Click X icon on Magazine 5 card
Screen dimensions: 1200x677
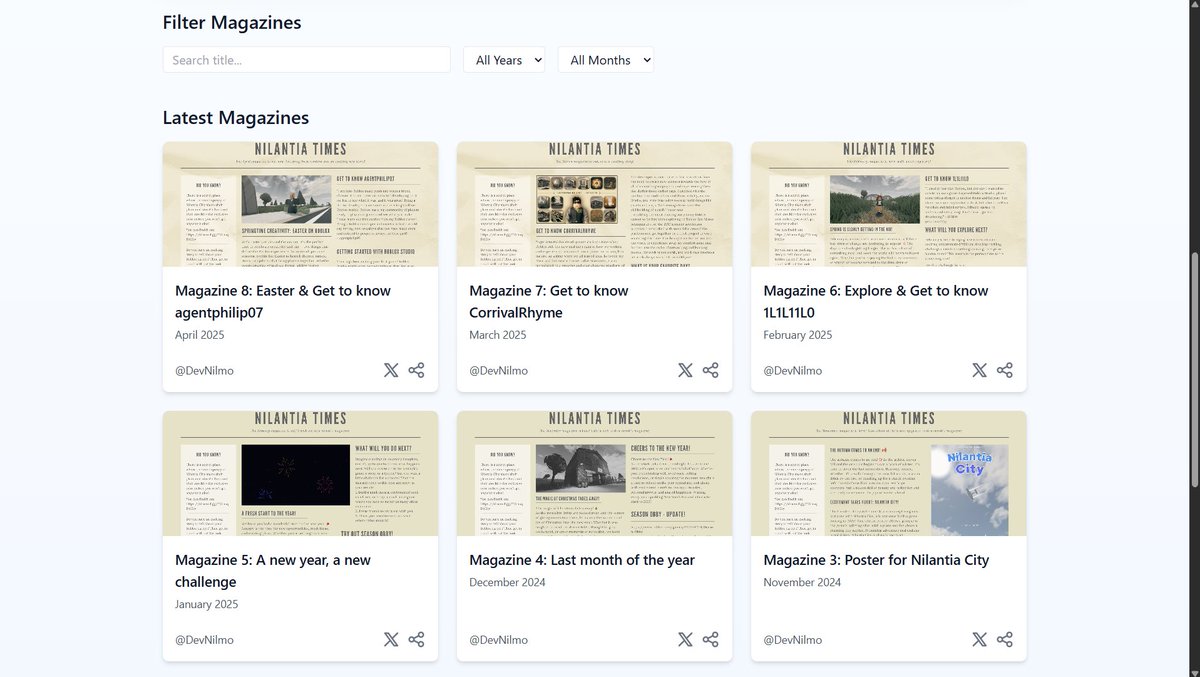391,639
